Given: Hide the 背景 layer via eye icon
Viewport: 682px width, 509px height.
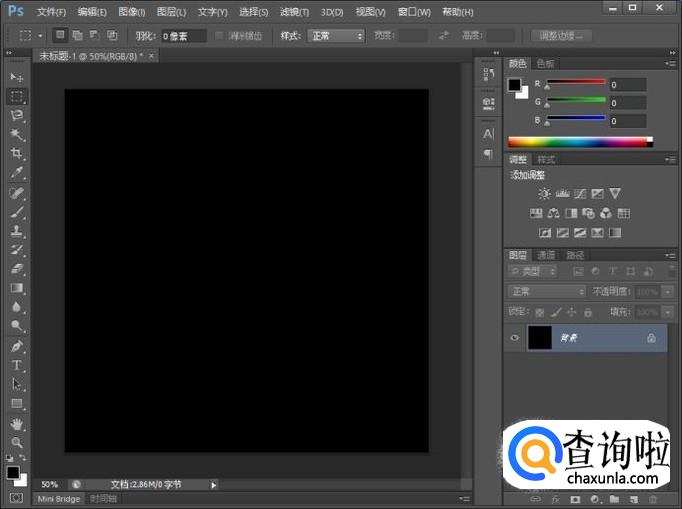Looking at the screenshot, I should tap(514, 338).
